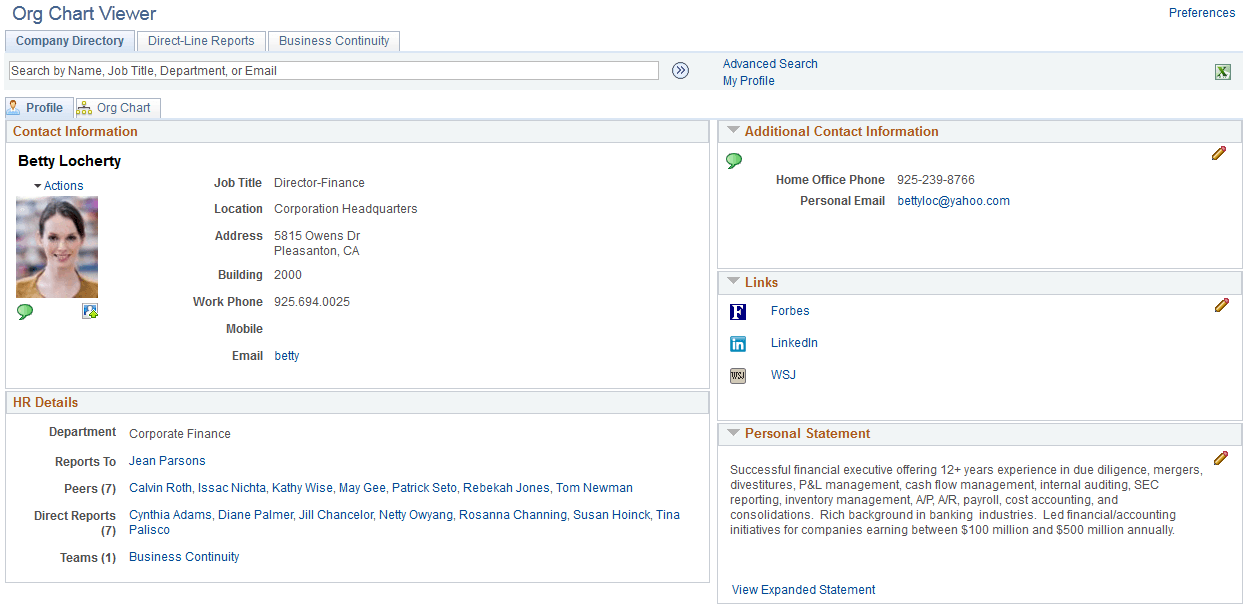Click the green chat status icon under photo
Viewport: 1250px width, 611px height.
[24, 312]
